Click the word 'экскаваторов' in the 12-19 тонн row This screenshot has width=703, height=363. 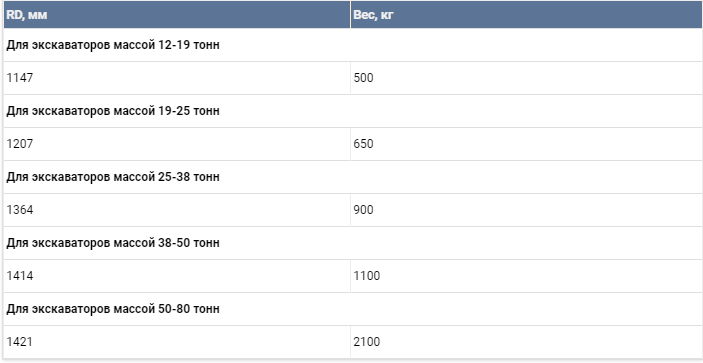71,45
